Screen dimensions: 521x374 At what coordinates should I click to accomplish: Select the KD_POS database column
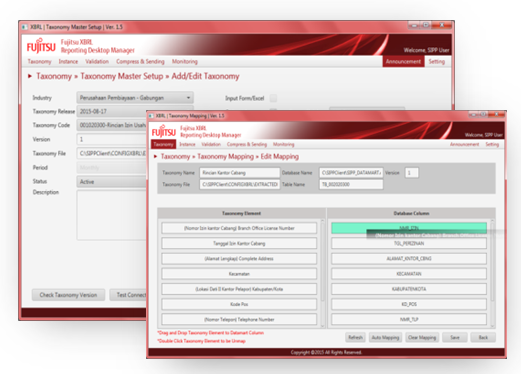(x=409, y=304)
